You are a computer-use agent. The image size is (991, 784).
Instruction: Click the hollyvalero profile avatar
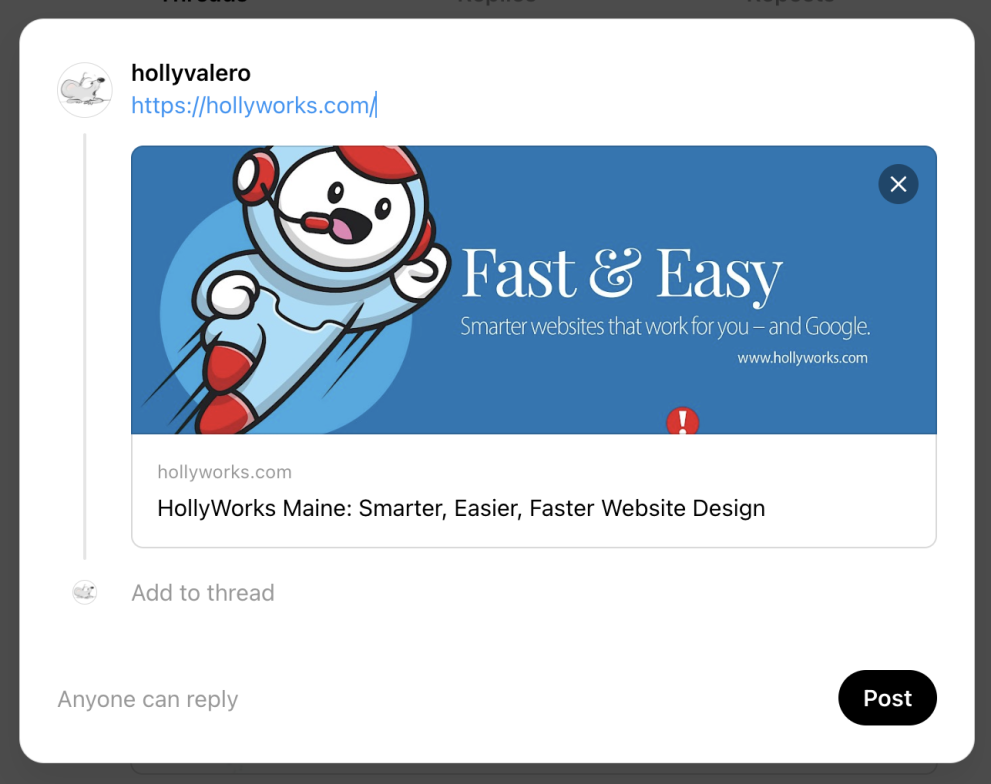(84, 90)
